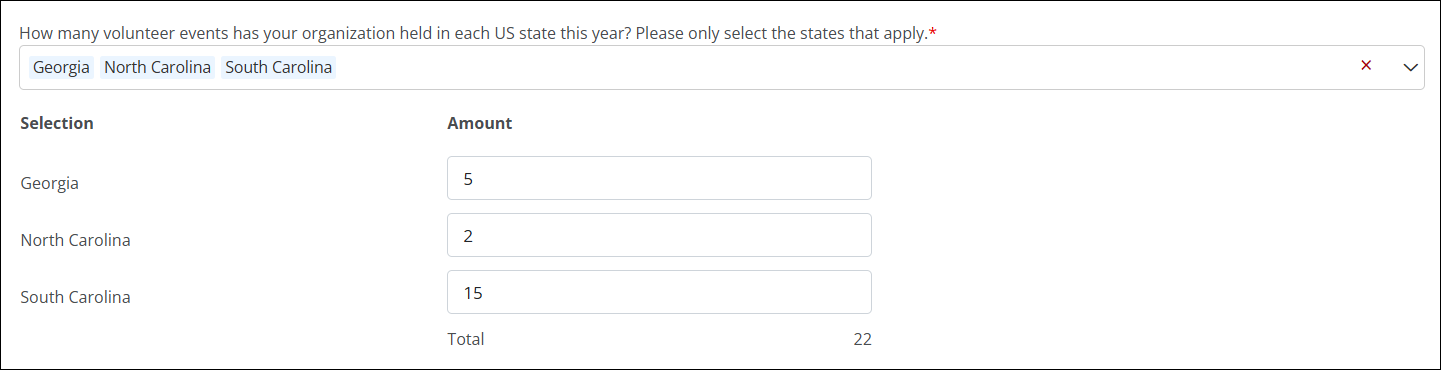The image size is (1441, 370).
Task: Click the Amount column header
Action: click(480, 123)
